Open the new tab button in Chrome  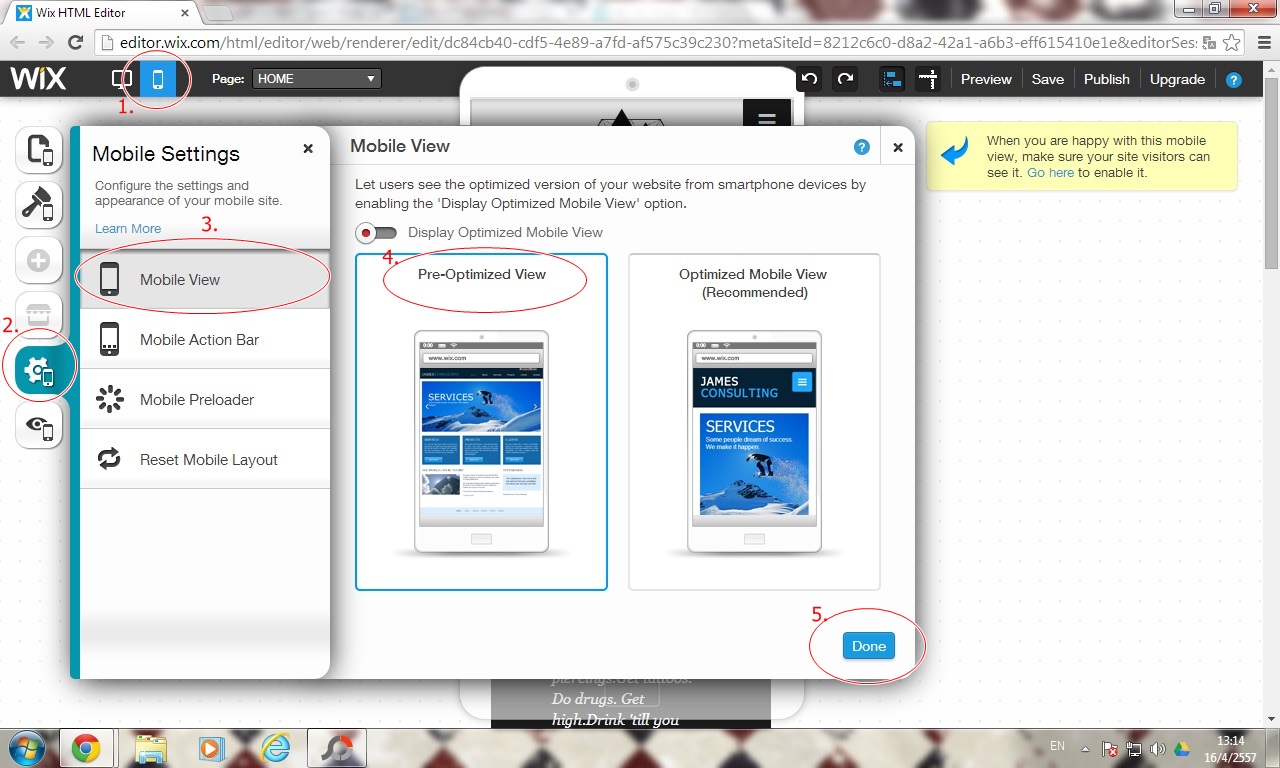point(218,13)
